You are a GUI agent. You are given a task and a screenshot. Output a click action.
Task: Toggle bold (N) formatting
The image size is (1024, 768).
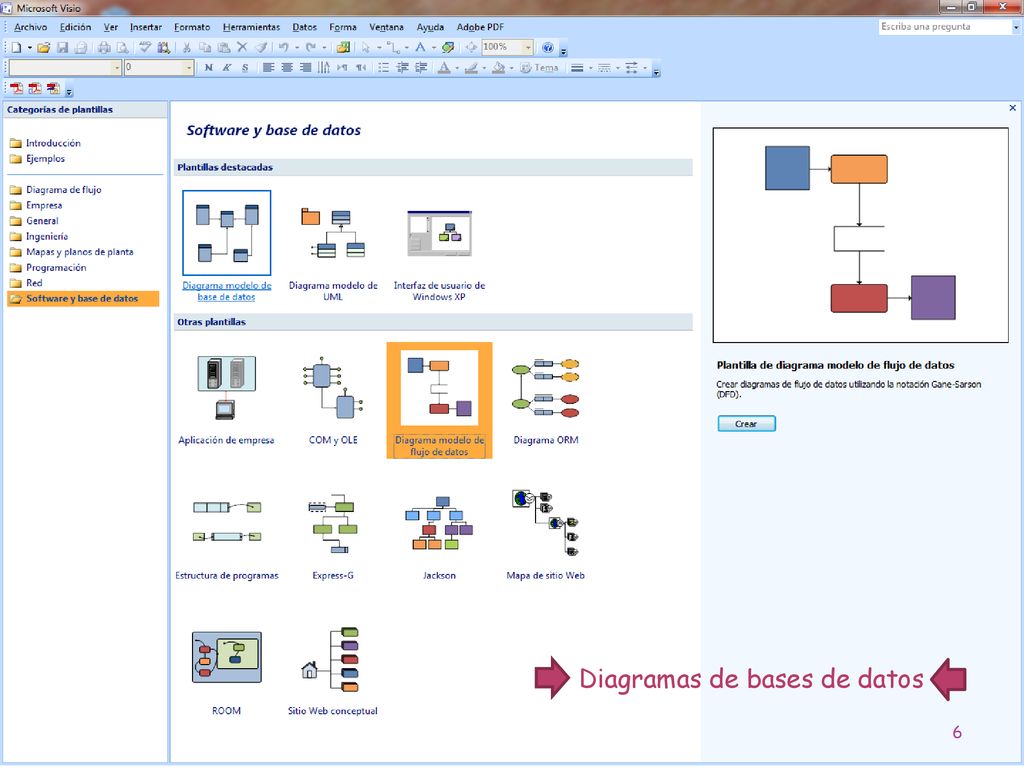click(208, 67)
